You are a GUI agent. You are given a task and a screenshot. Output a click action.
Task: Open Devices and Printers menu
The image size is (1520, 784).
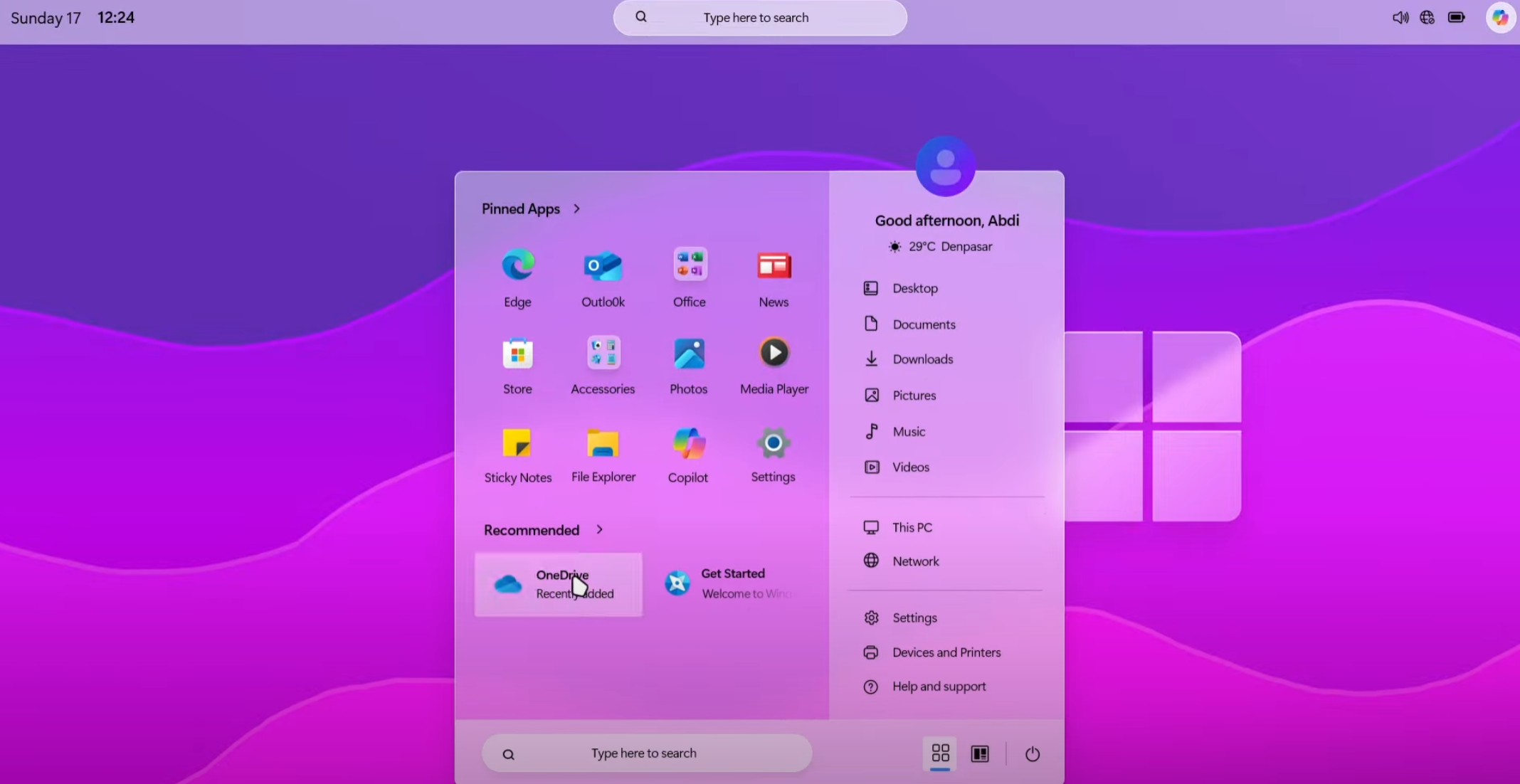pos(946,652)
